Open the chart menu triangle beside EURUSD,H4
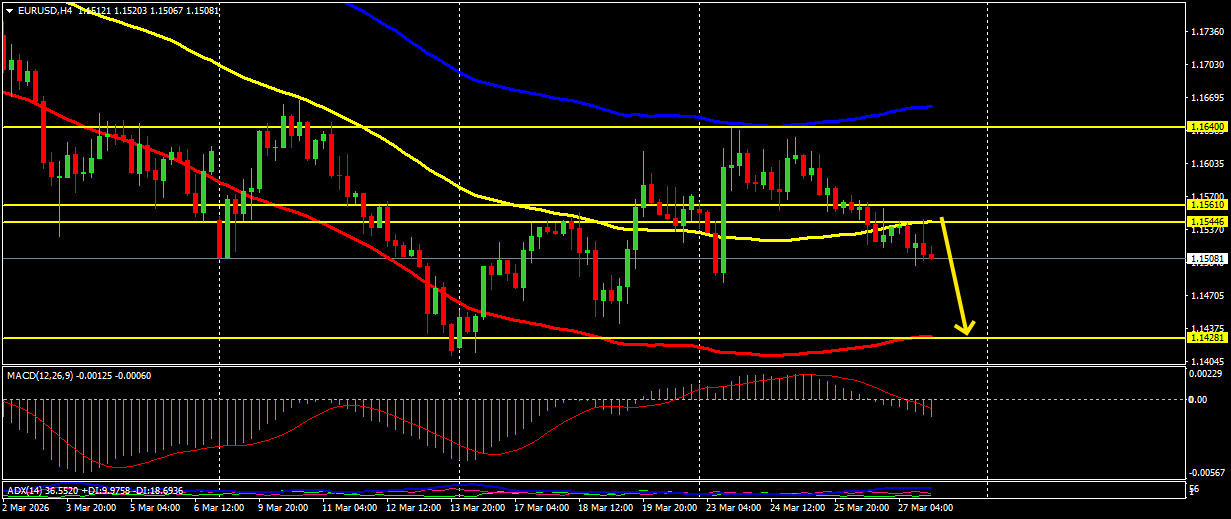 [x=9, y=10]
